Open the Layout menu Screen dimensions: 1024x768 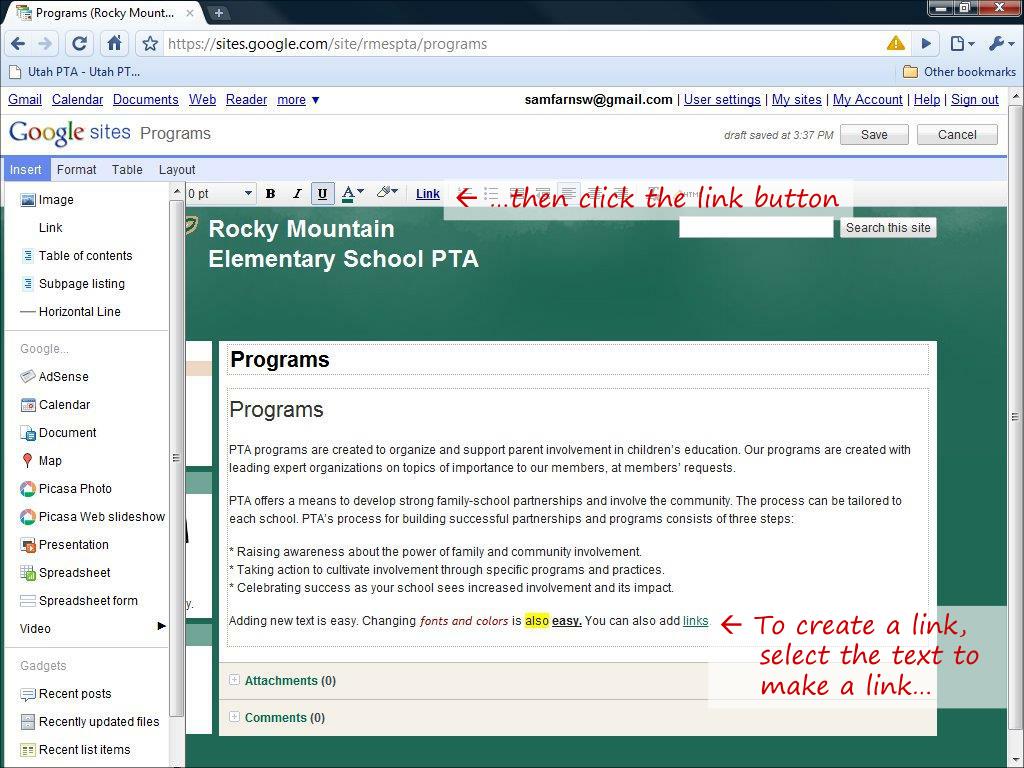177,170
